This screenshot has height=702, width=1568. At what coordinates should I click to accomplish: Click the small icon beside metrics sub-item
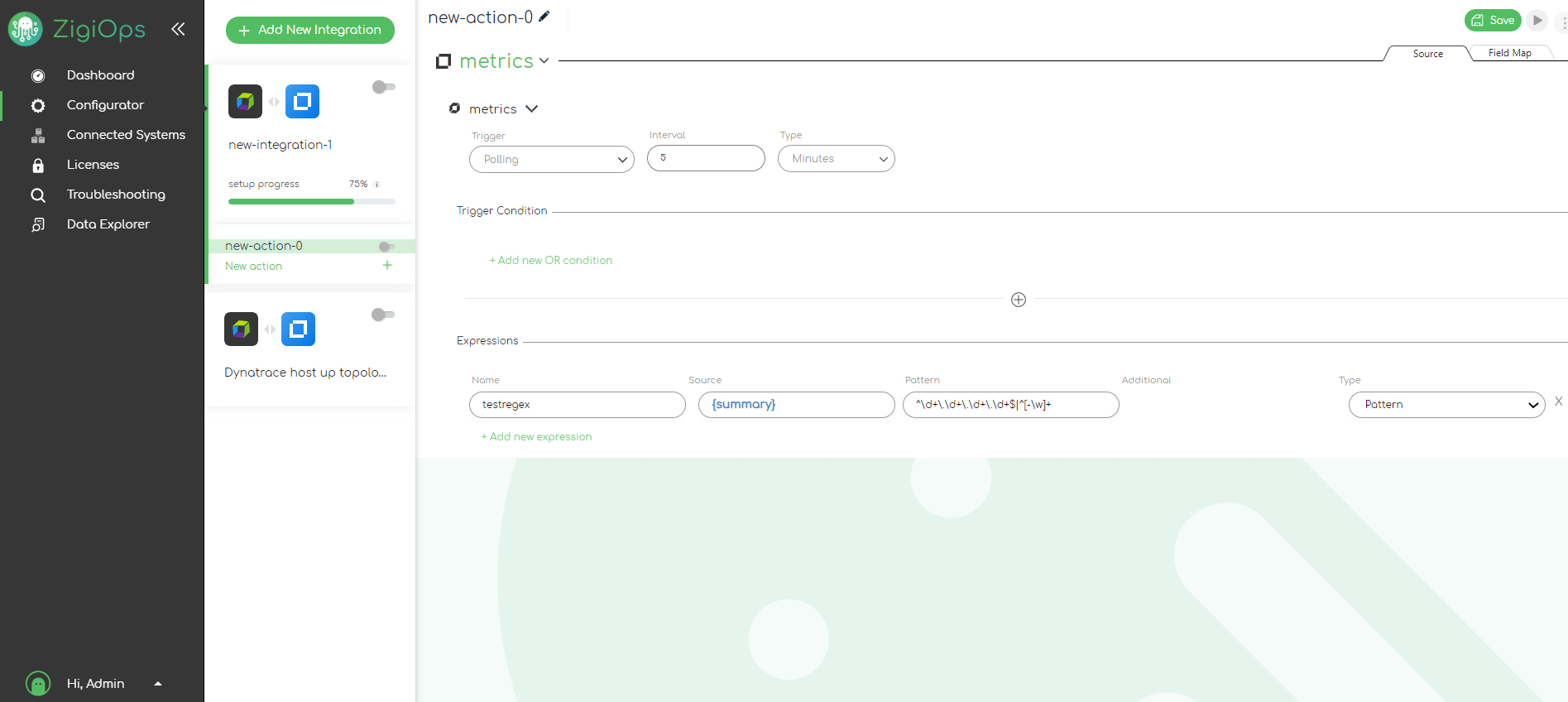pos(454,108)
